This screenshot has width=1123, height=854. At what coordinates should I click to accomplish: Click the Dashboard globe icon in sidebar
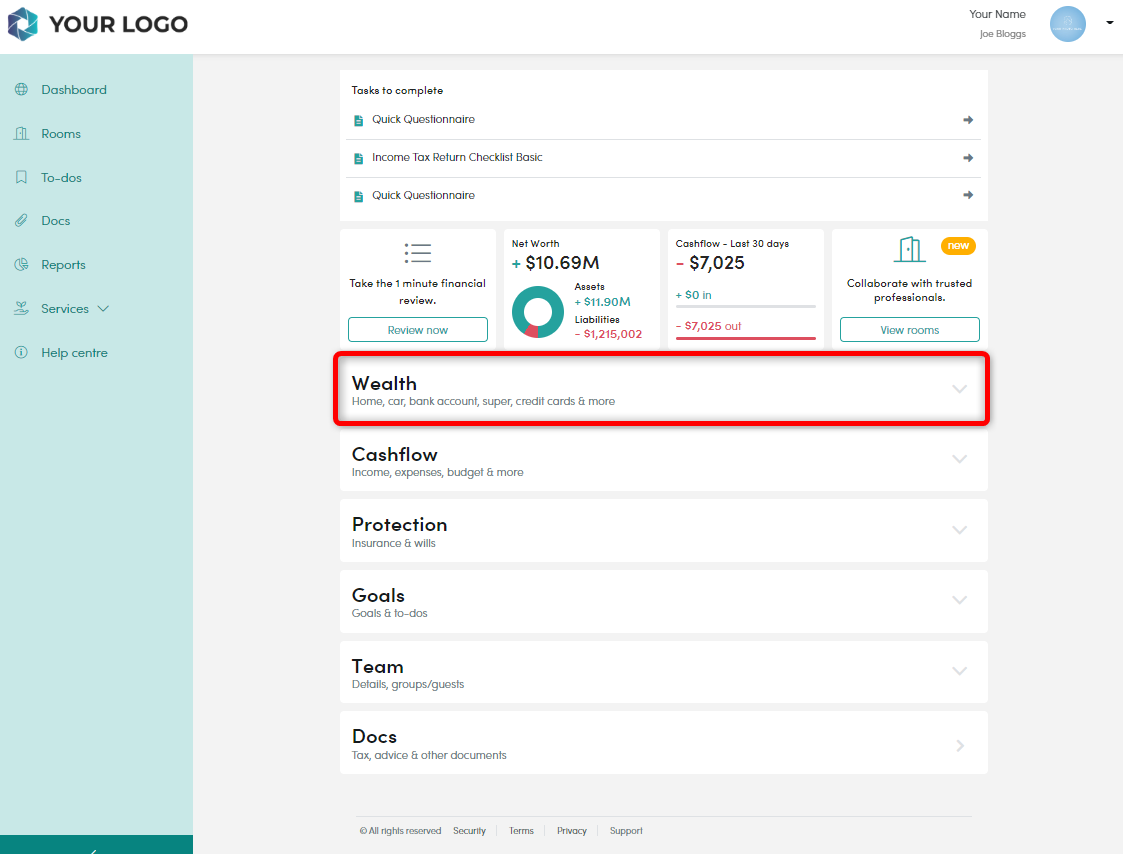(21, 90)
